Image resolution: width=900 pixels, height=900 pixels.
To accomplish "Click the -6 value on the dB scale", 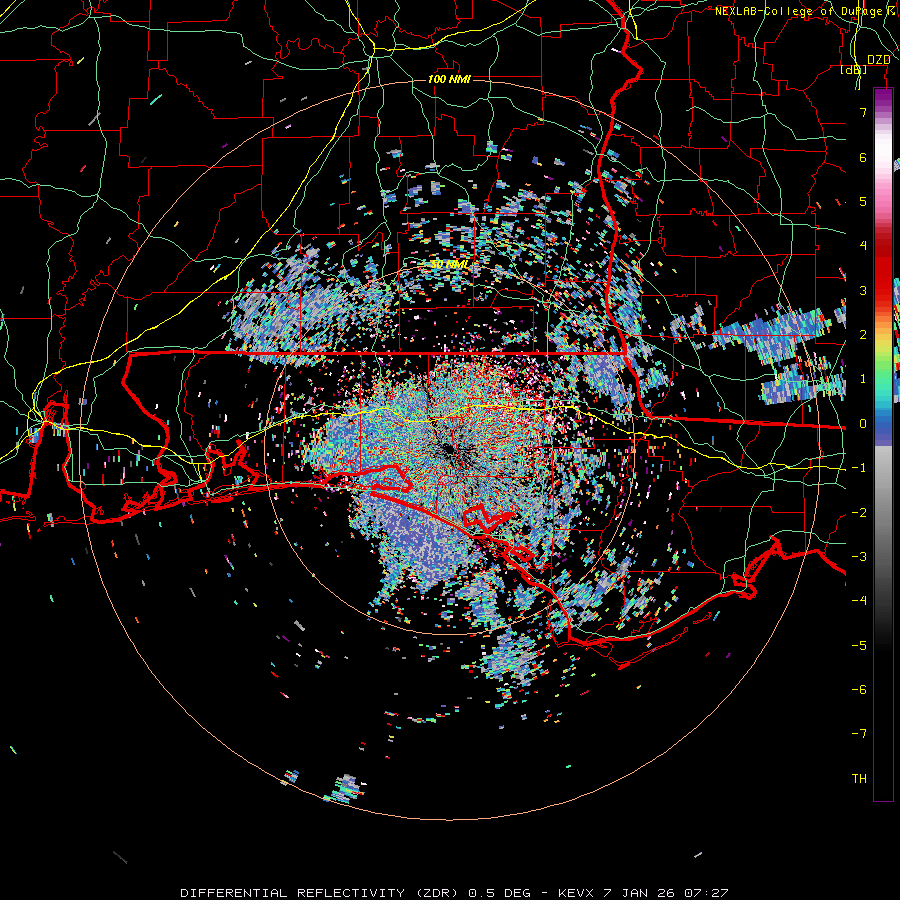I will tap(859, 690).
